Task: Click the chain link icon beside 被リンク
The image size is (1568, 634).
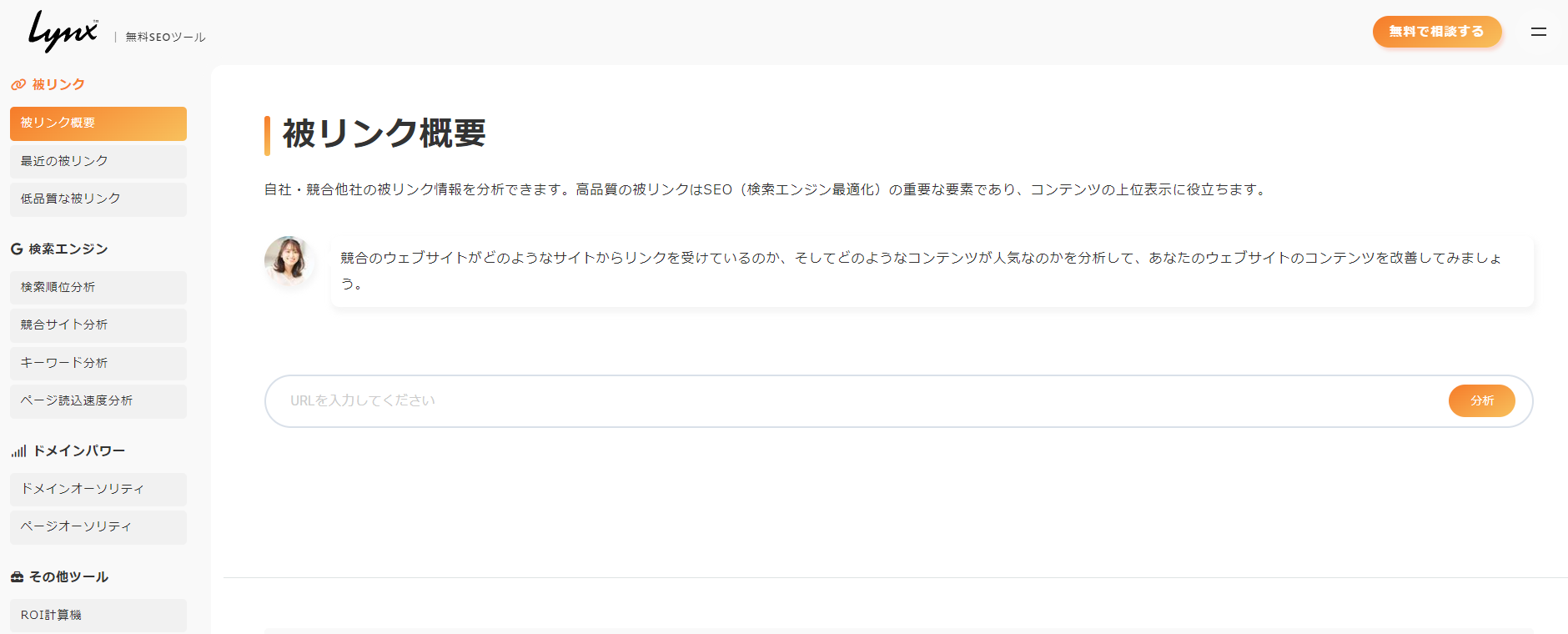Action: tap(18, 85)
